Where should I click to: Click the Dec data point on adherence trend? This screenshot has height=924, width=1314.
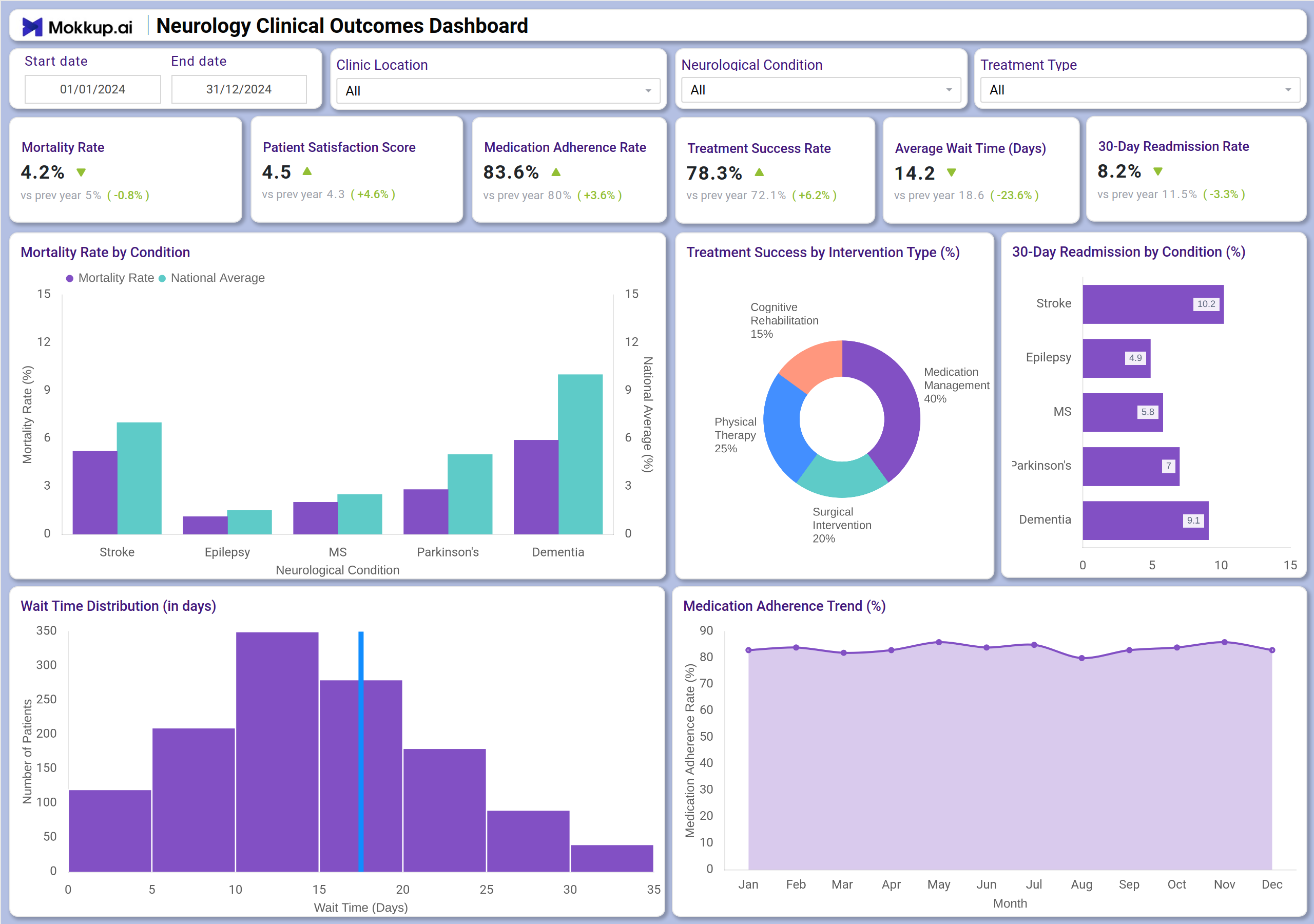[1272, 650]
